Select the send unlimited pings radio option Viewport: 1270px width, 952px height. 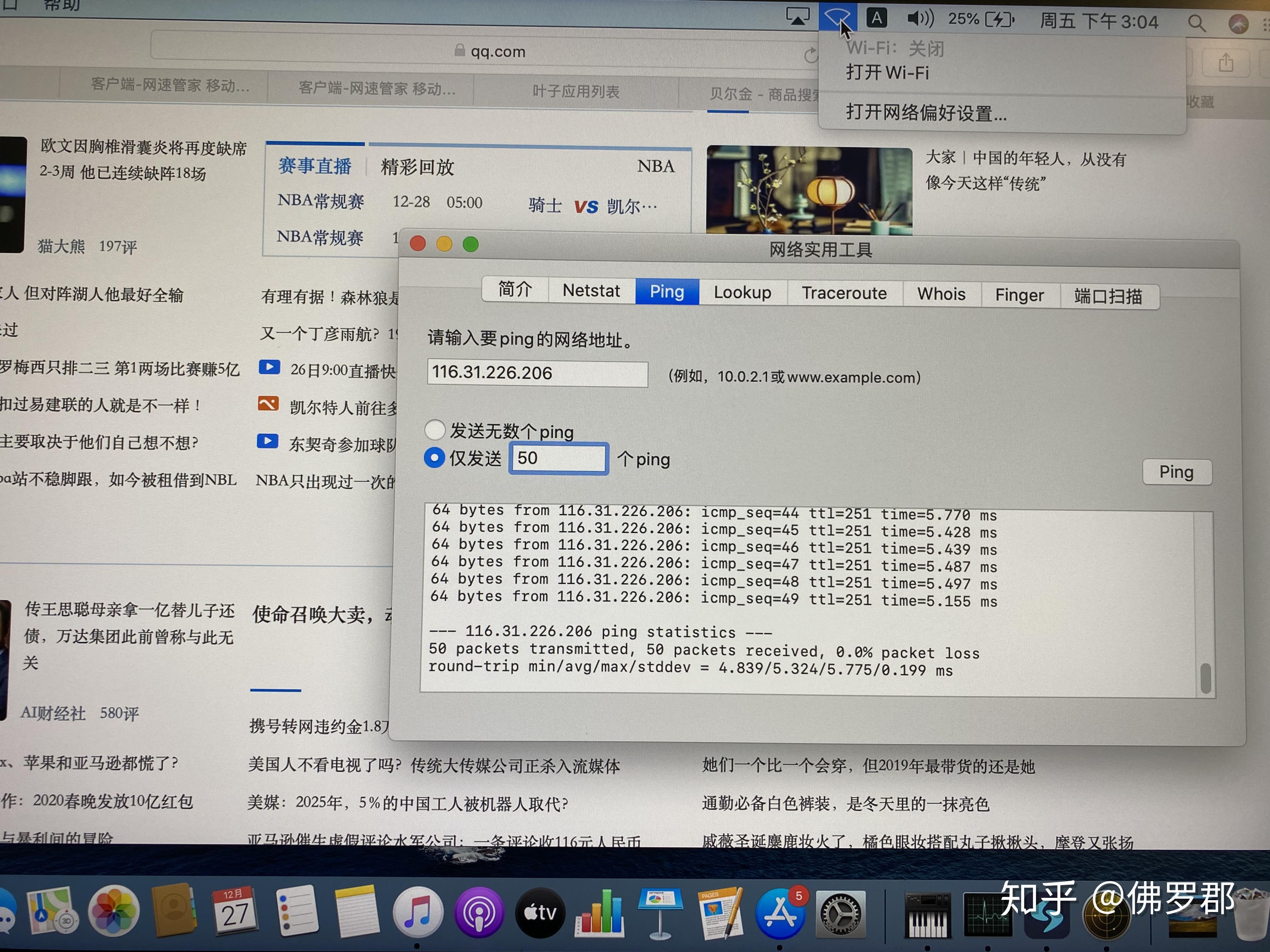(x=435, y=429)
